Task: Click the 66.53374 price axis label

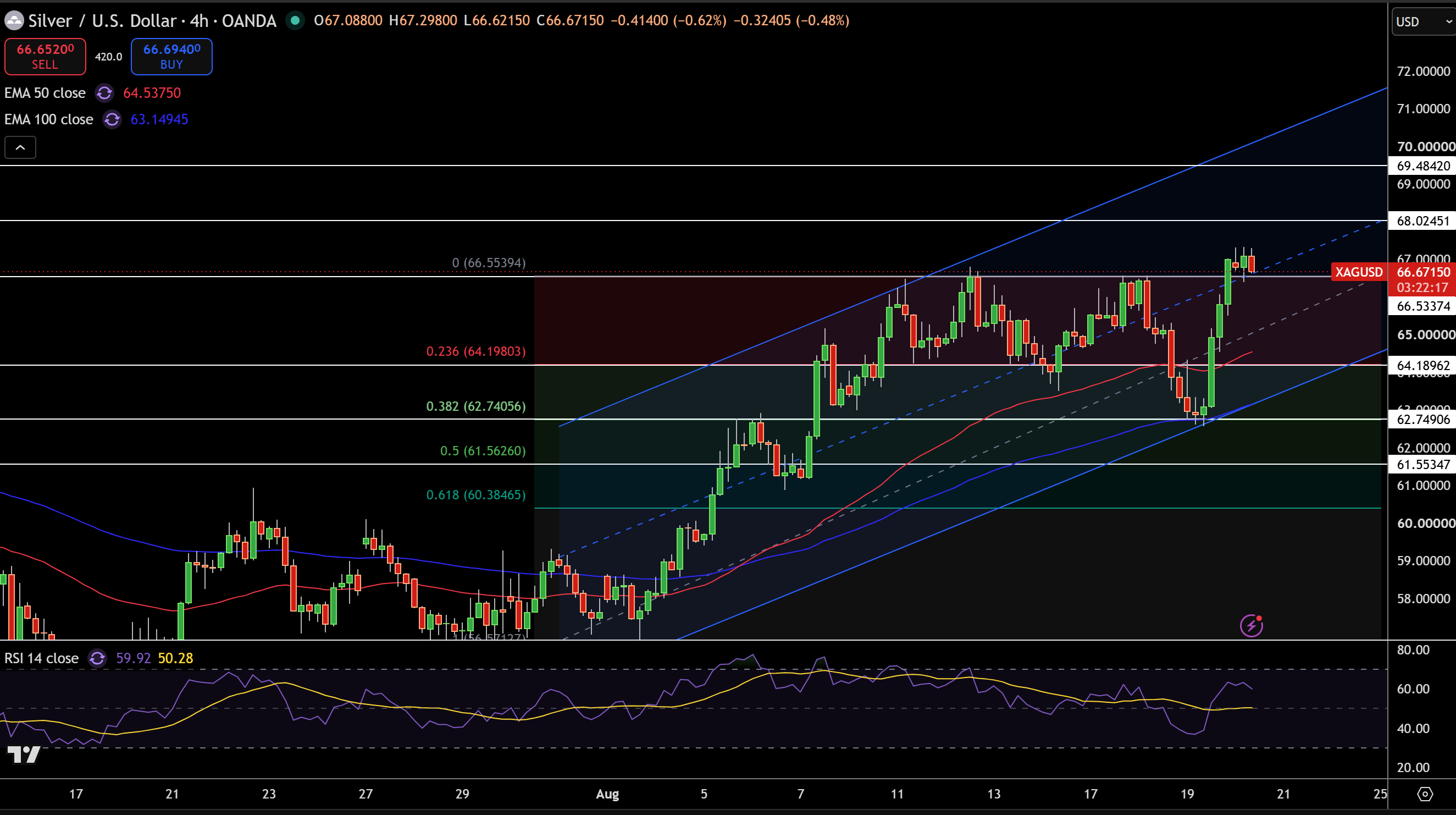Action: point(1423,306)
